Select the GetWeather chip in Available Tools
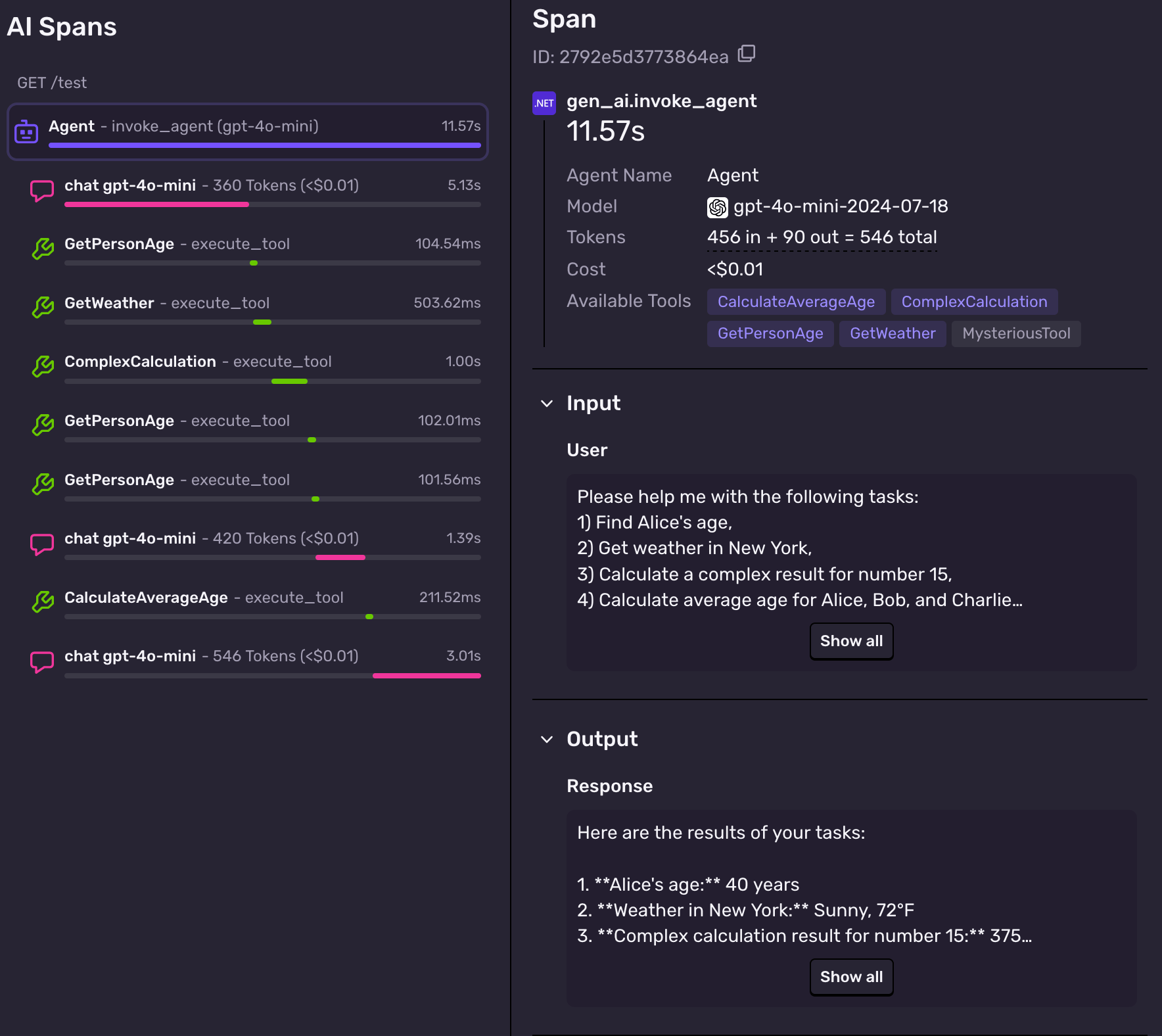The width and height of the screenshot is (1162, 1036). [893, 333]
